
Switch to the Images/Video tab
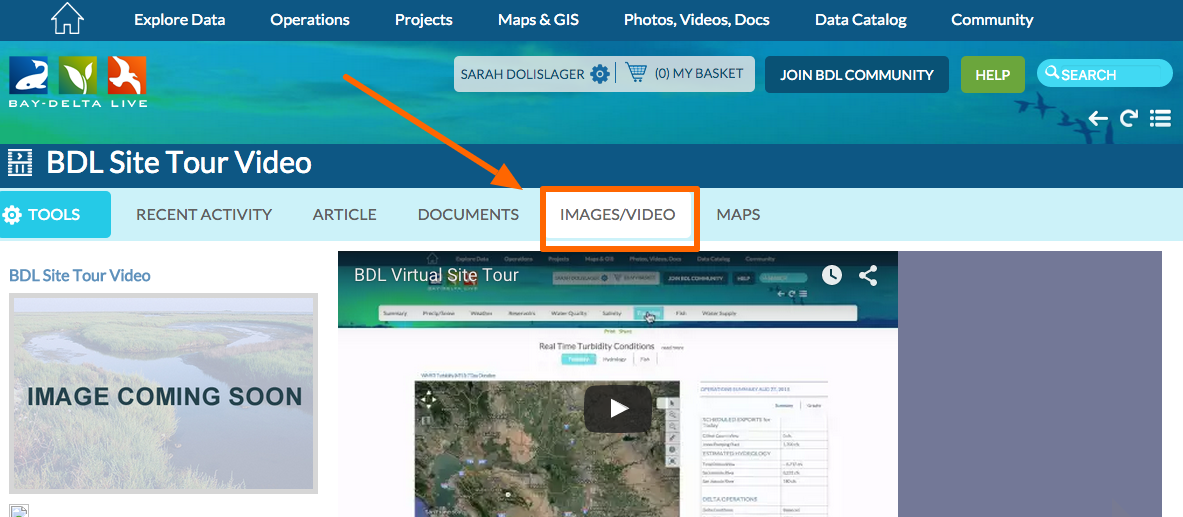(x=617, y=214)
